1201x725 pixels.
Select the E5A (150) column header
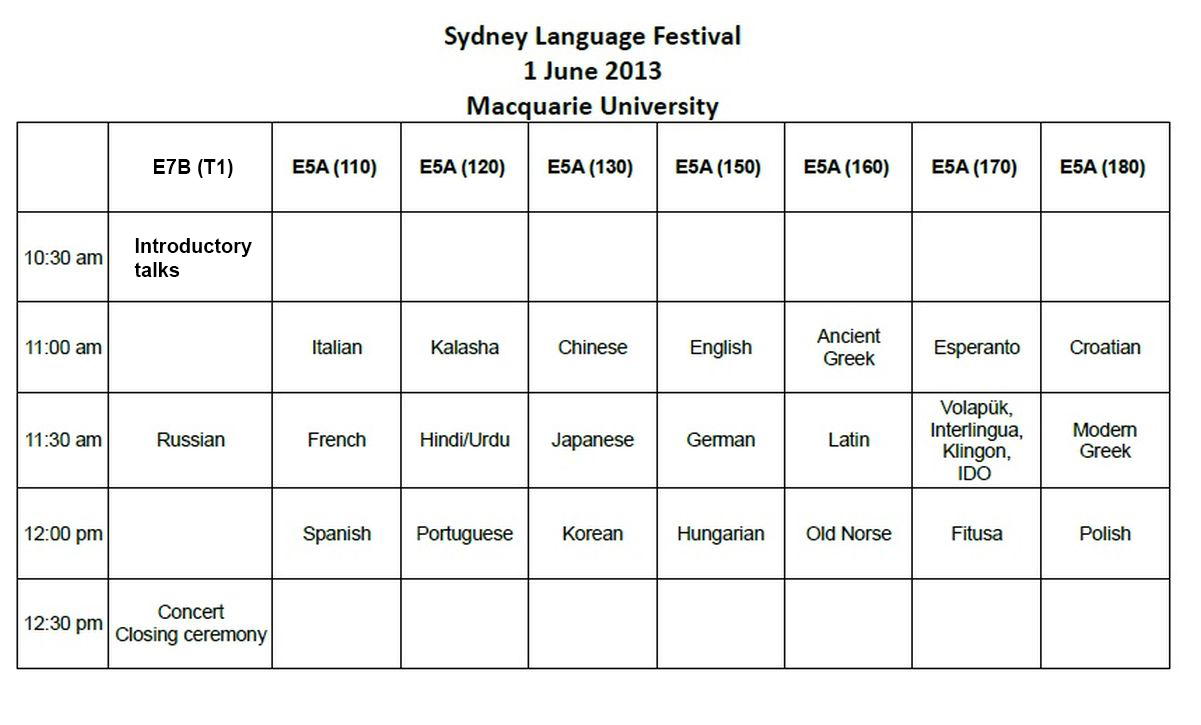pos(720,167)
